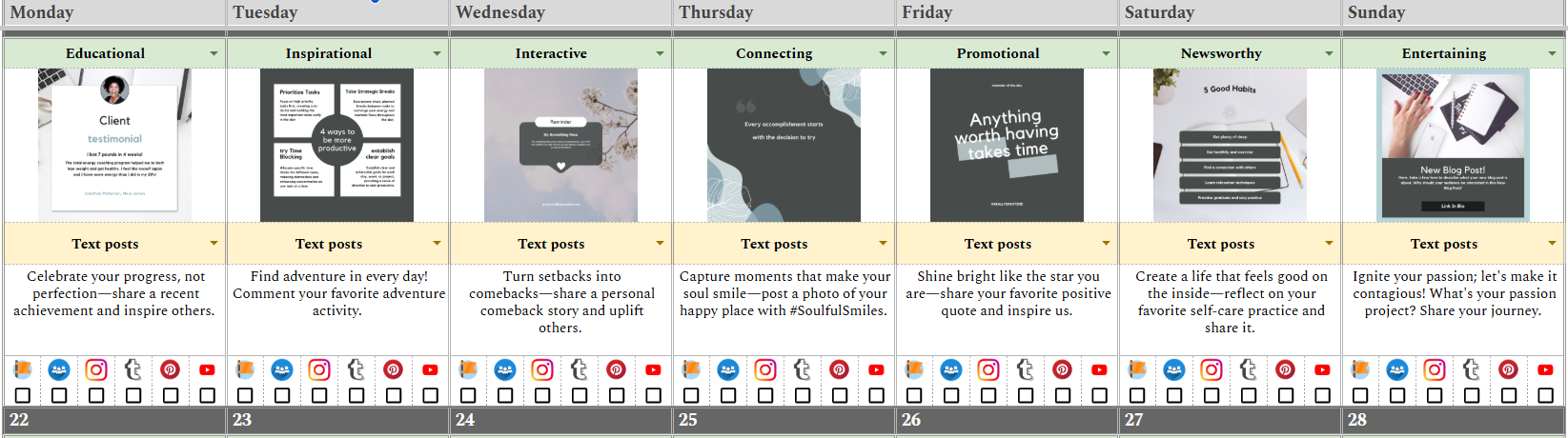Click Monday's Instagram icon

pyautogui.click(x=96, y=369)
